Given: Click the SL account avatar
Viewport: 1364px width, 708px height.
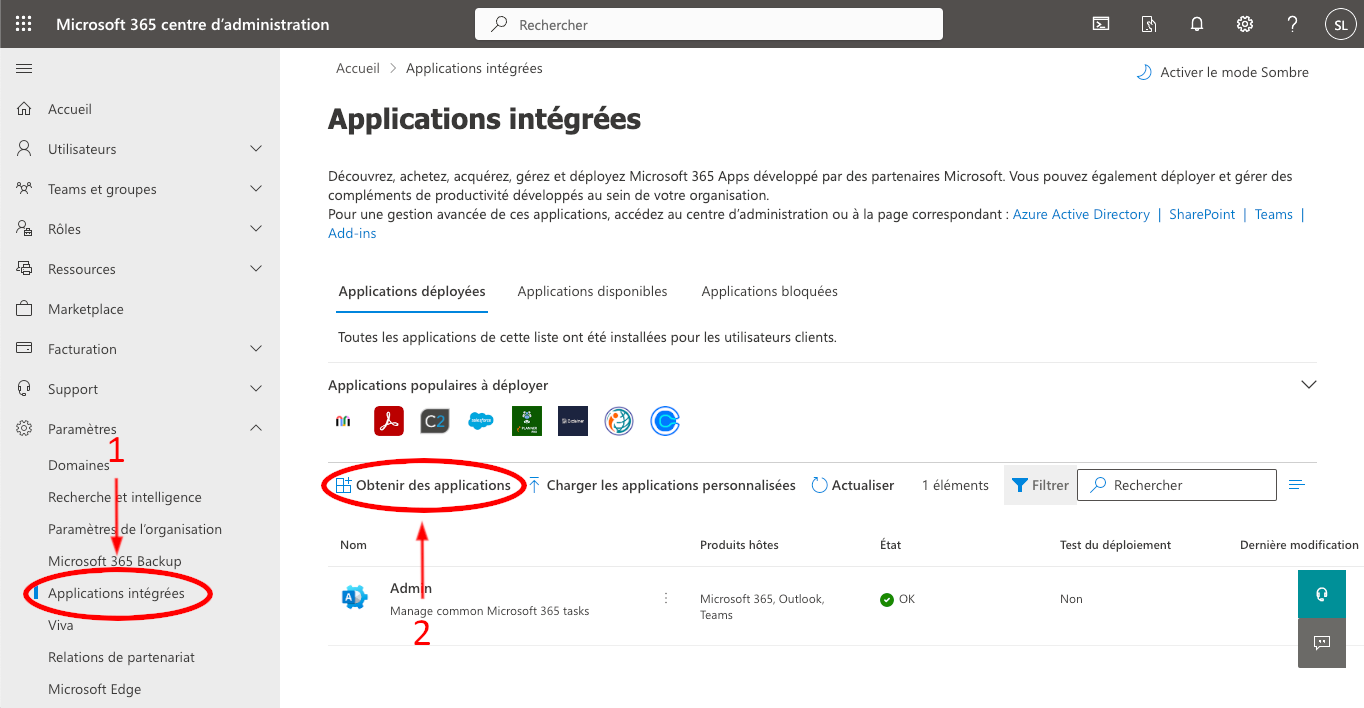Looking at the screenshot, I should click(x=1340, y=24).
